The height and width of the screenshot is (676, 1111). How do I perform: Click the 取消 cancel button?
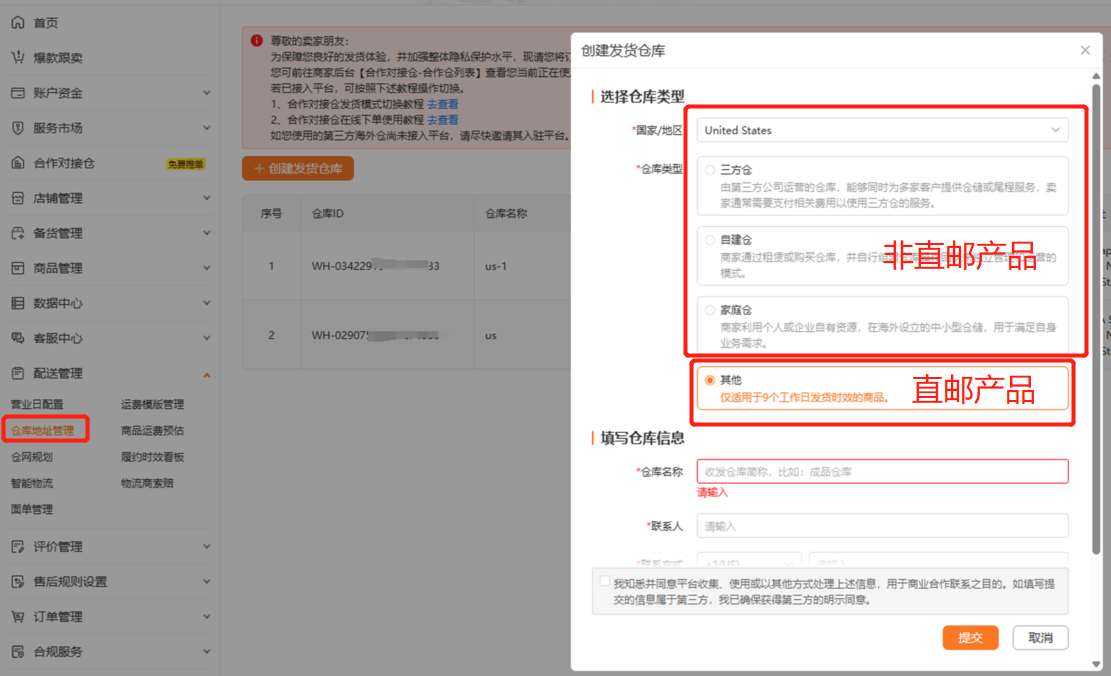[1040, 638]
